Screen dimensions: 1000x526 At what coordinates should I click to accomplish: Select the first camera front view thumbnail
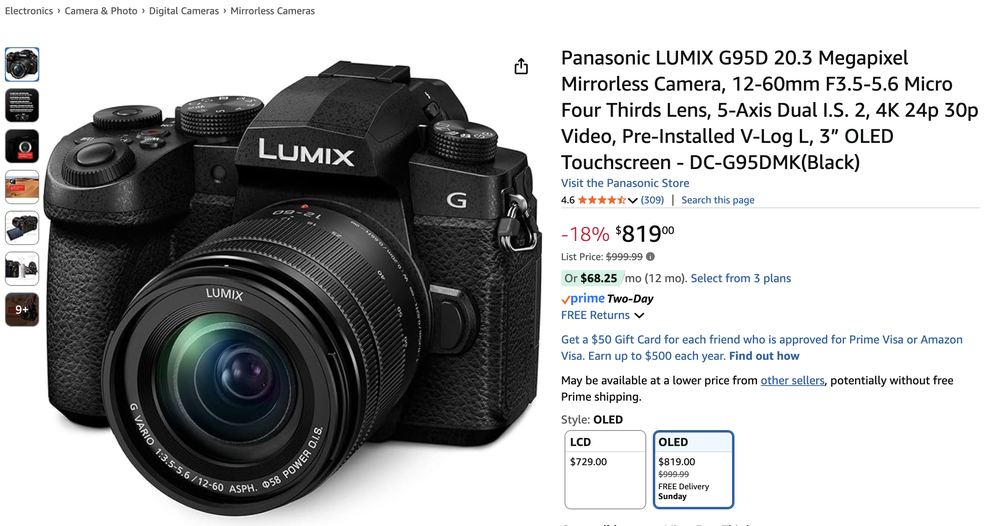pos(22,64)
